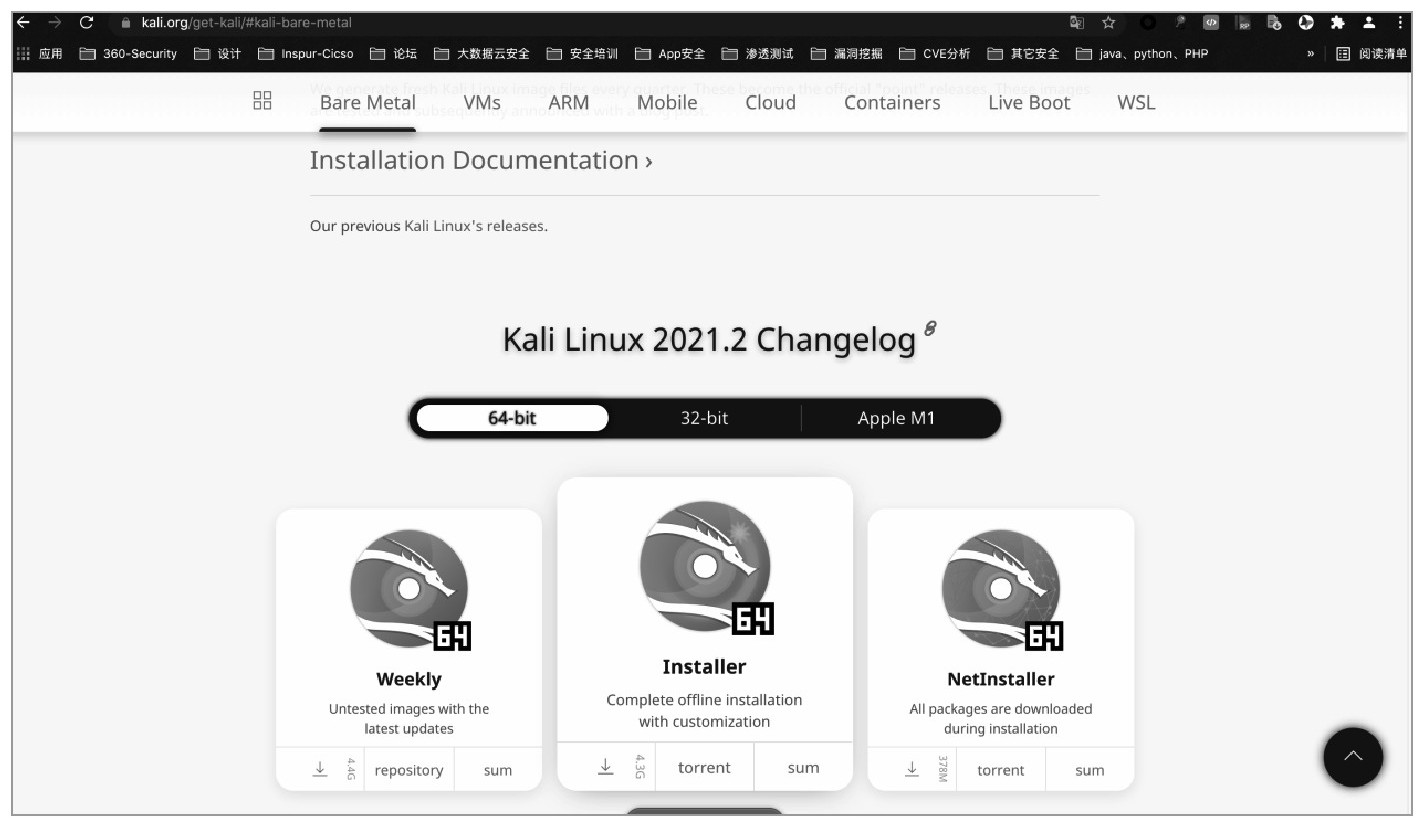The height and width of the screenshot is (821, 1417).
Task: Select the 64-bit architecture option
Action: click(x=512, y=418)
